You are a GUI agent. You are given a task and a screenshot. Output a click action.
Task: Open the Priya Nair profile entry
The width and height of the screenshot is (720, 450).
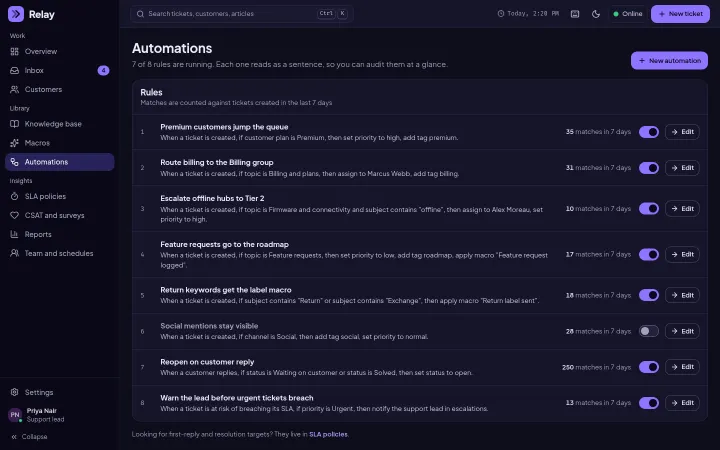60,415
